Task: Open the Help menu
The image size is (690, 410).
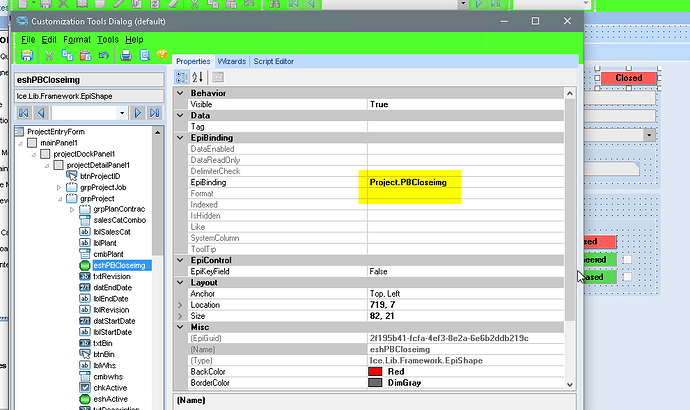Action: pyautogui.click(x=134, y=40)
